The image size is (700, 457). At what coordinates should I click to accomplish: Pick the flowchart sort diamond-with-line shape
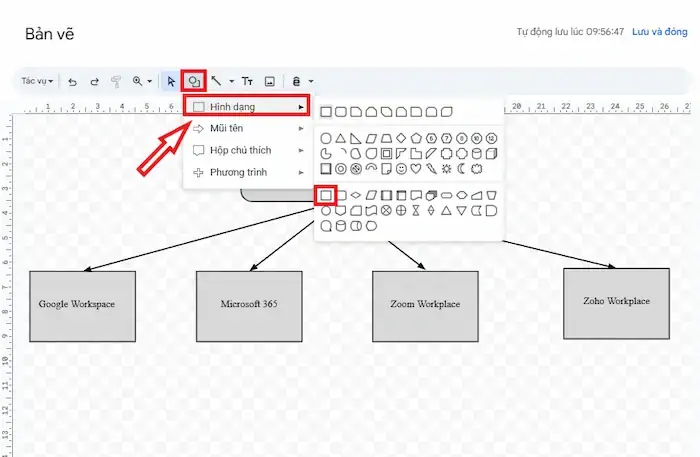431,211
